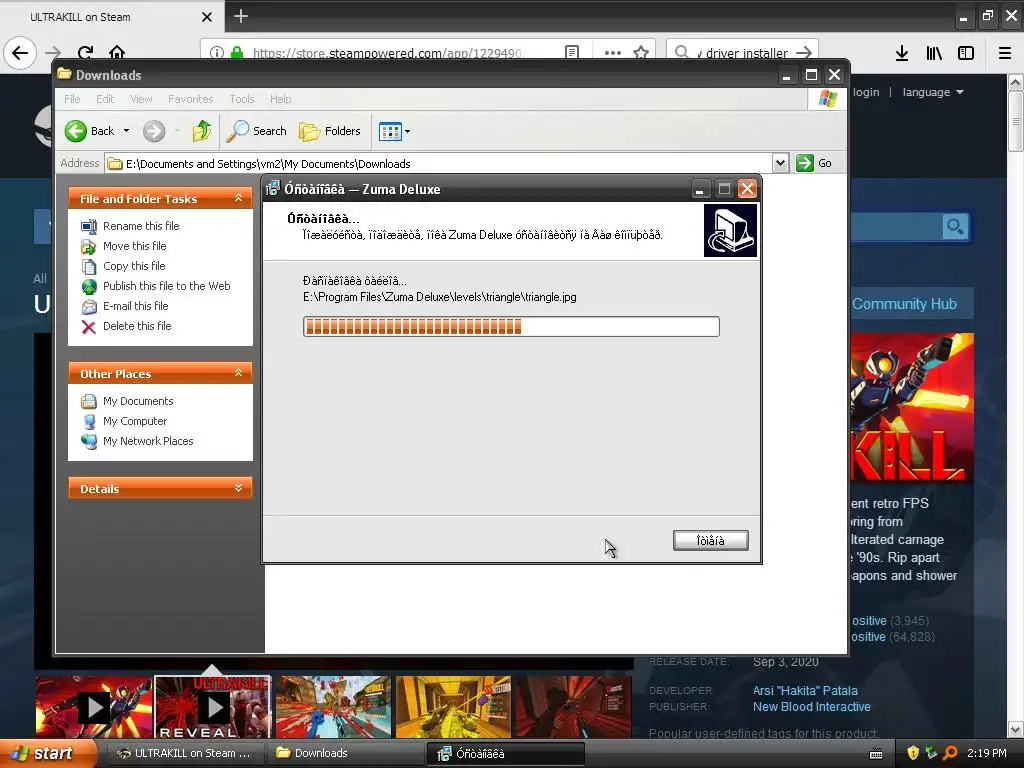The height and width of the screenshot is (768, 1024).
Task: Click the security shield tray icon
Action: pos(913,753)
